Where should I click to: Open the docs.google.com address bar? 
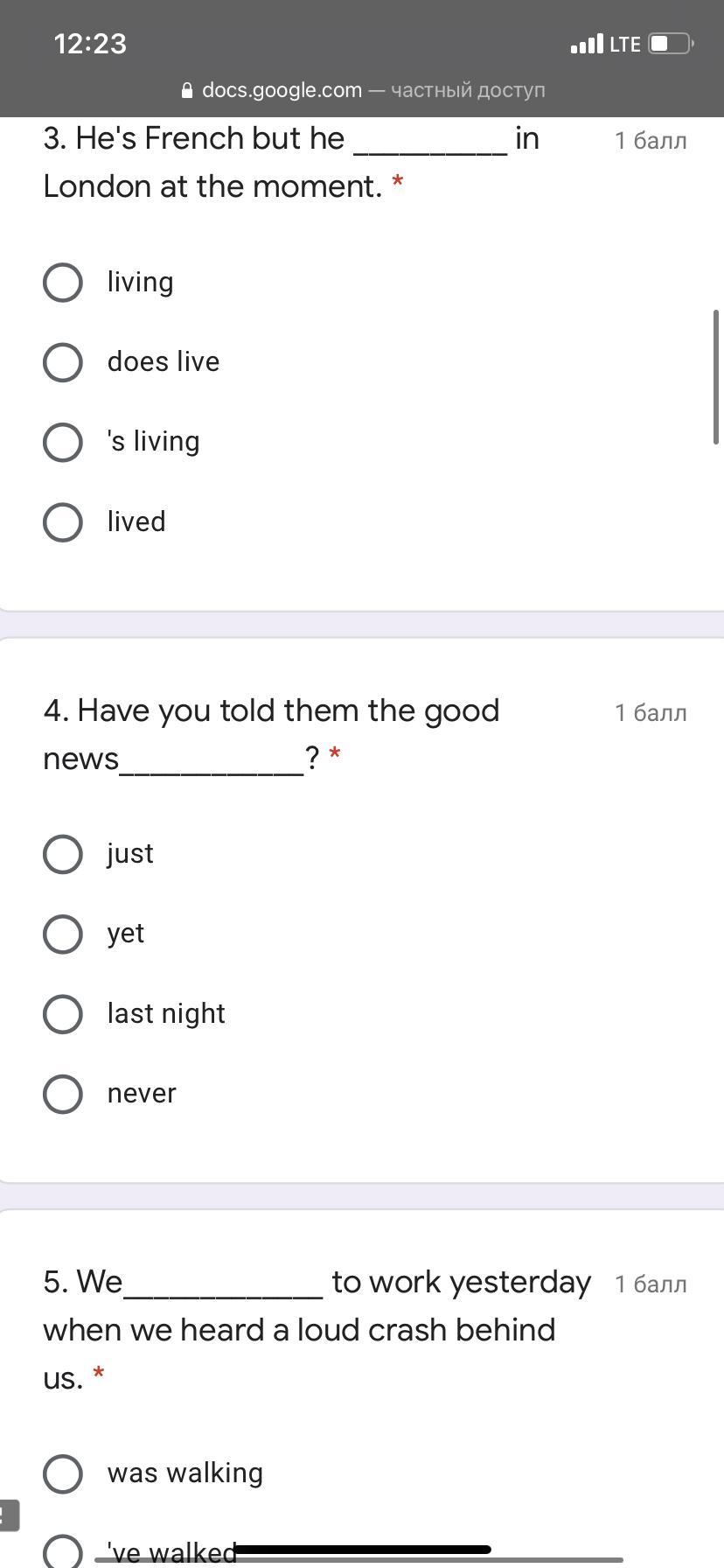(363, 90)
